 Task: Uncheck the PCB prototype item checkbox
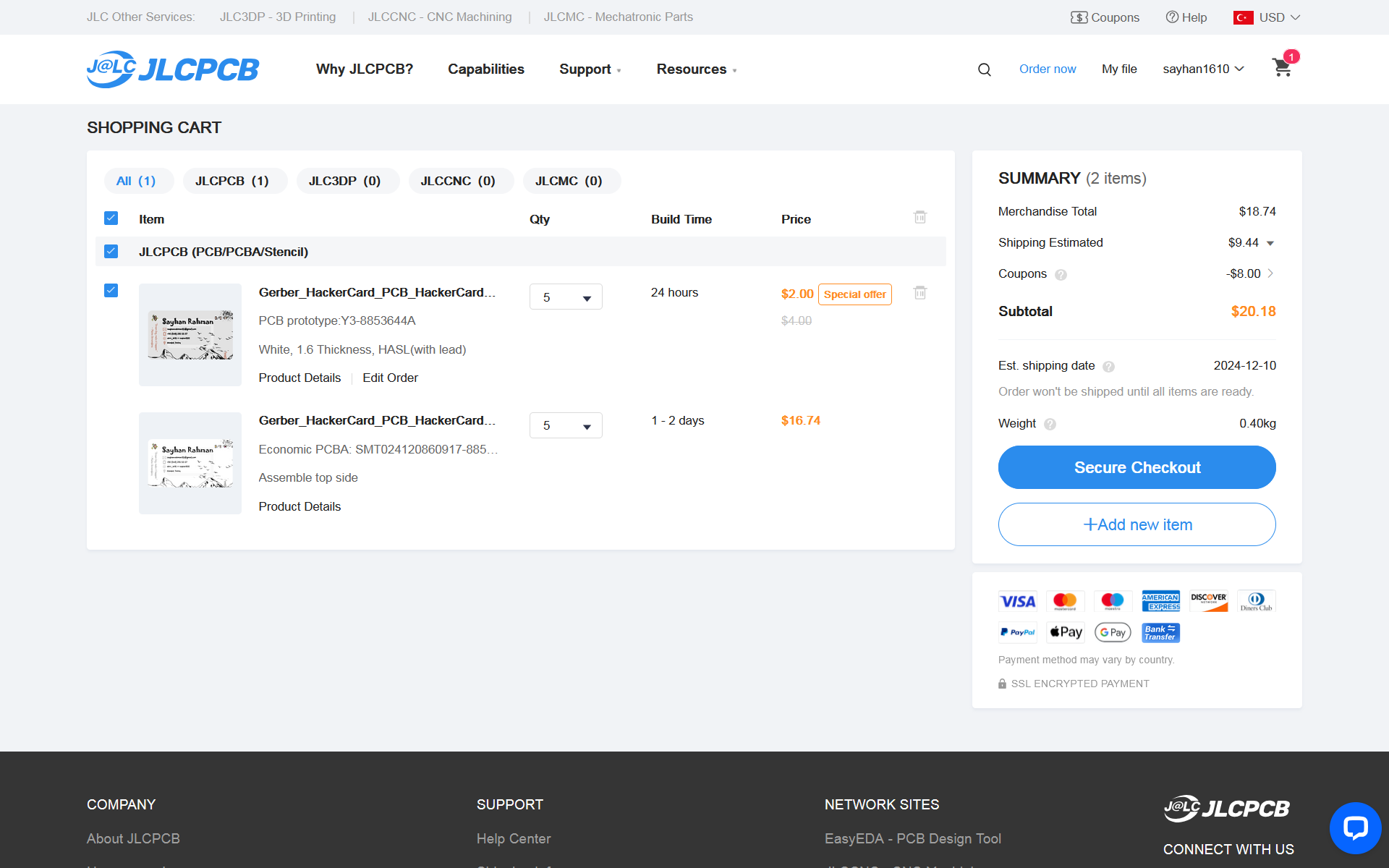(111, 290)
